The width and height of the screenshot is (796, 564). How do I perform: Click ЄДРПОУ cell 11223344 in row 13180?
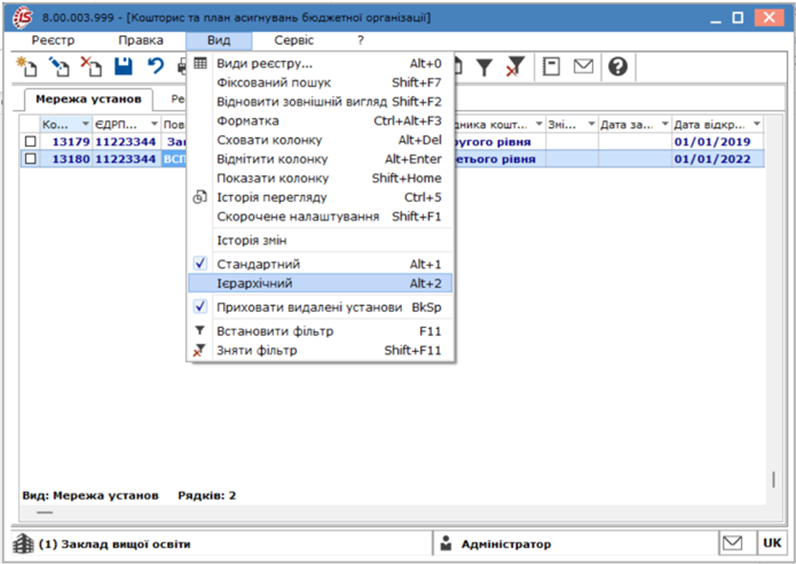125,159
